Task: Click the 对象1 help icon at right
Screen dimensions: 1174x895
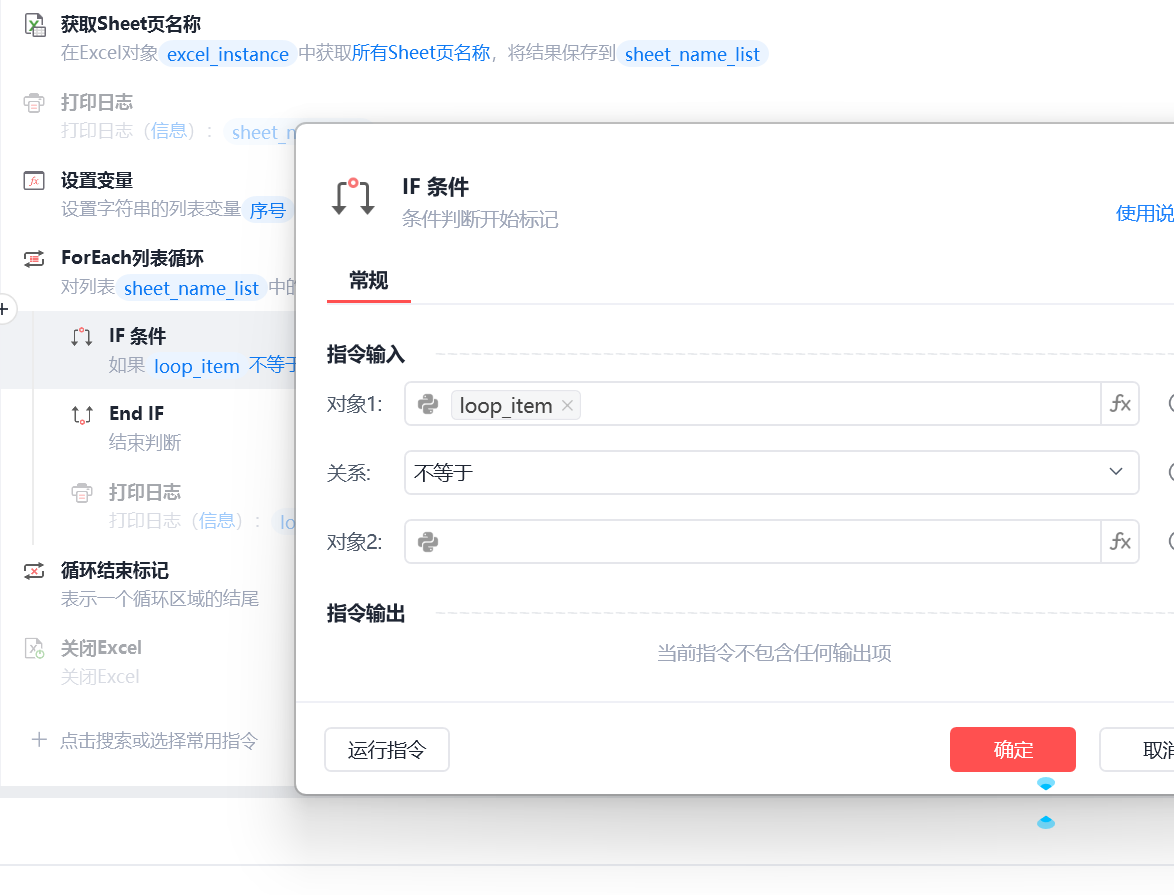Action: 1170,404
